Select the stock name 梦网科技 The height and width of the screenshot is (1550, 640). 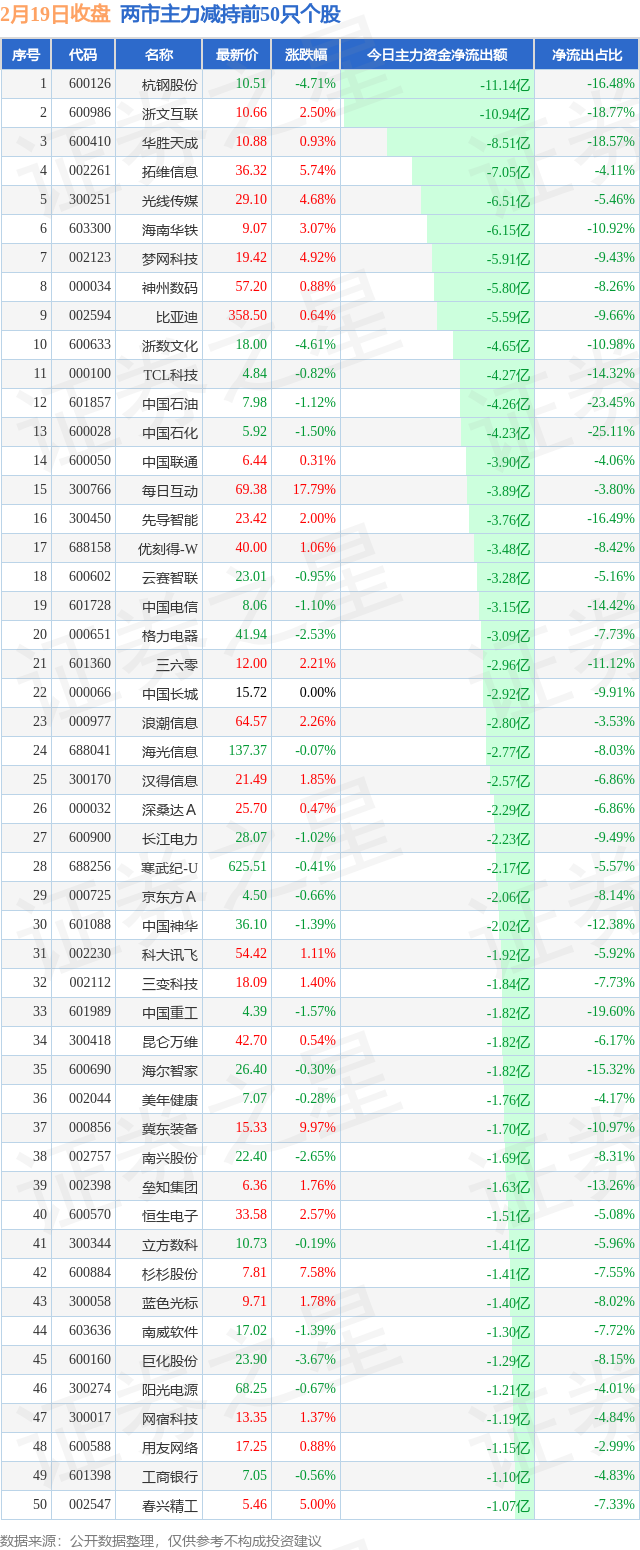pyautogui.click(x=170, y=259)
